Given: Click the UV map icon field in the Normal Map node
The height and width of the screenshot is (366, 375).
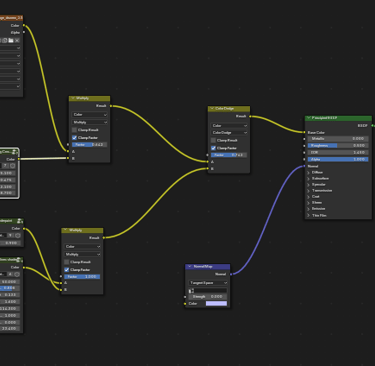Looking at the screenshot, I should tap(208, 291).
